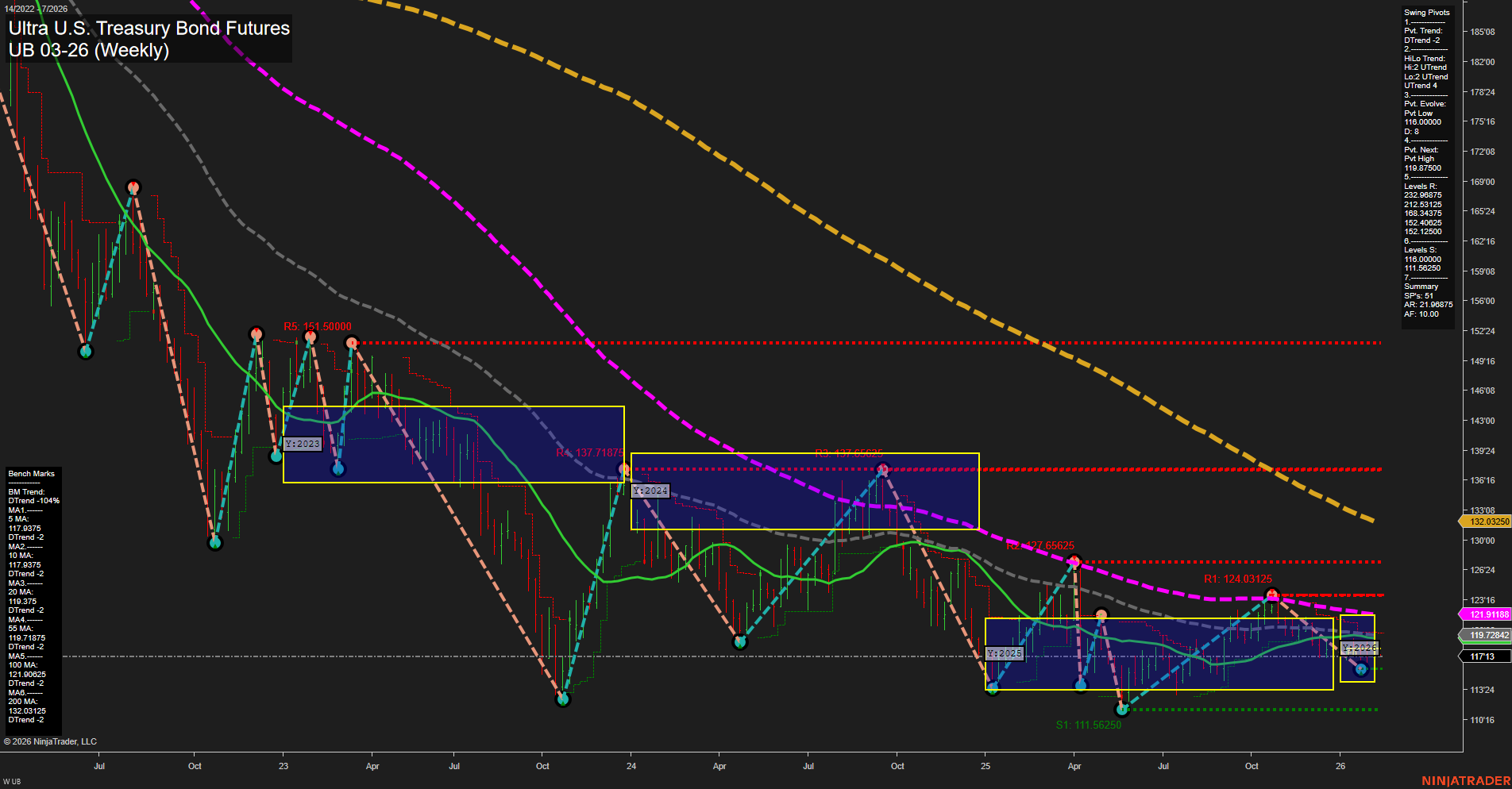Click the teal pivot dot near the S1 support line

[x=1122, y=710]
